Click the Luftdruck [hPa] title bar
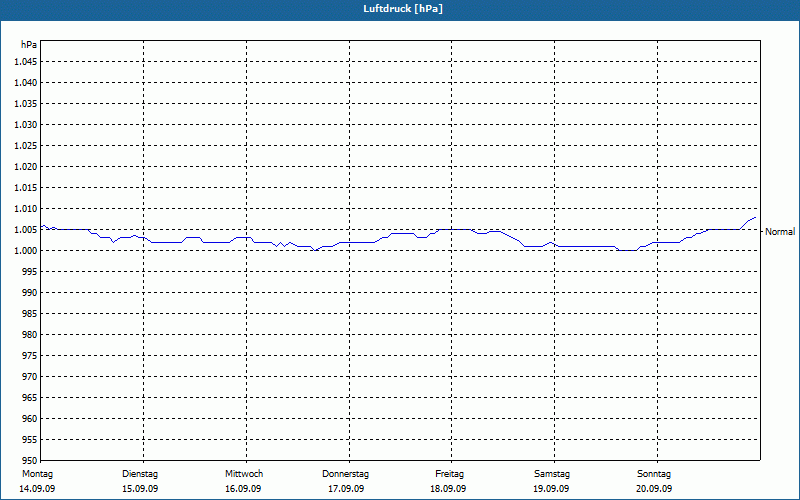800x500 pixels. pyautogui.click(x=400, y=9)
